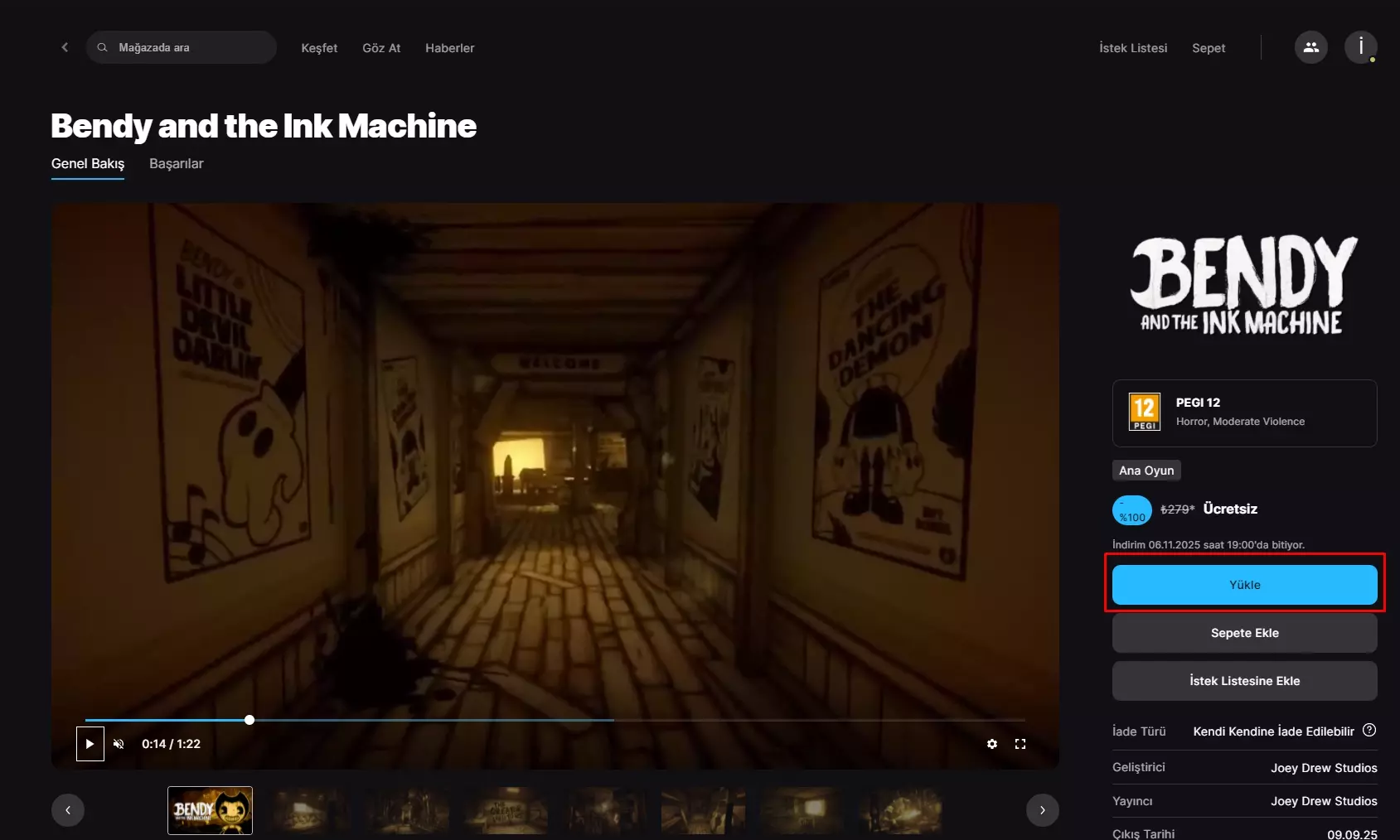Go back in carousel with left arrow

68,810
